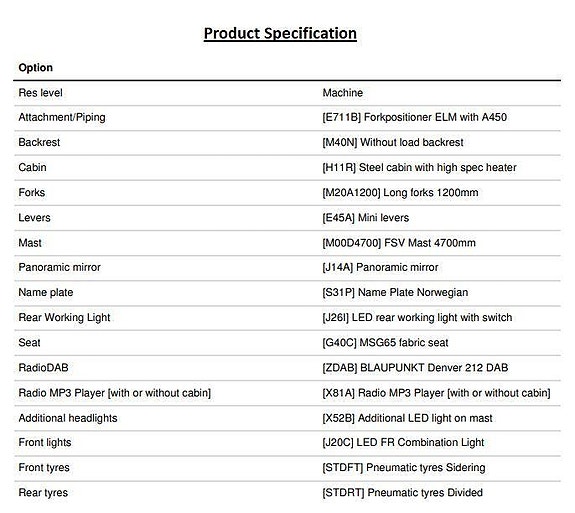The width and height of the screenshot is (575, 513).
Task: Select the Option column header
Action: tap(36, 67)
